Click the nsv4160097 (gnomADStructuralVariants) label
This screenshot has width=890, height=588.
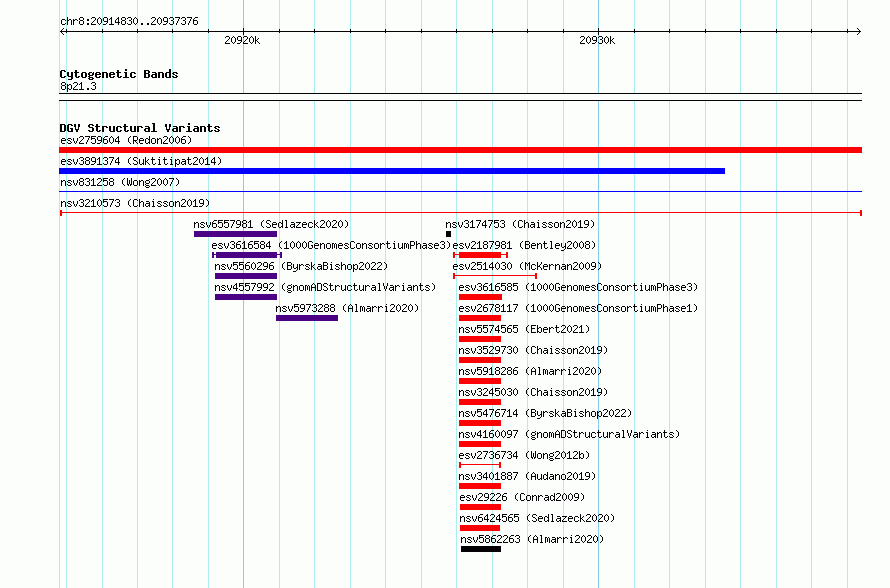point(569,434)
